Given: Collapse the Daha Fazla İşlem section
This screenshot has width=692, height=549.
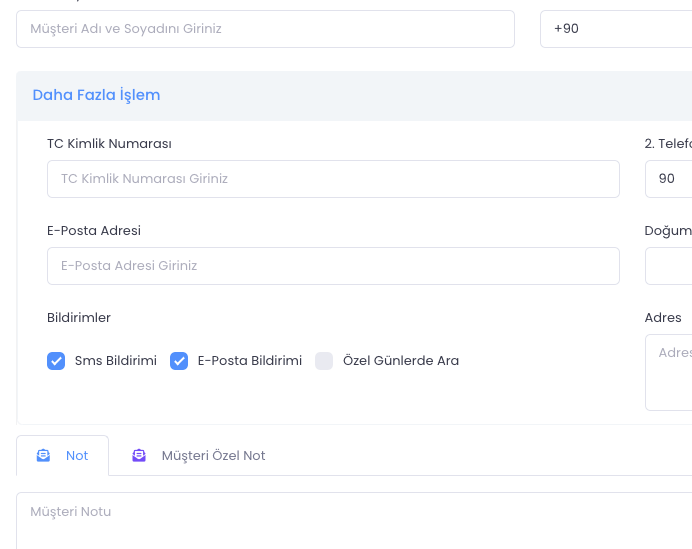Looking at the screenshot, I should [96, 95].
